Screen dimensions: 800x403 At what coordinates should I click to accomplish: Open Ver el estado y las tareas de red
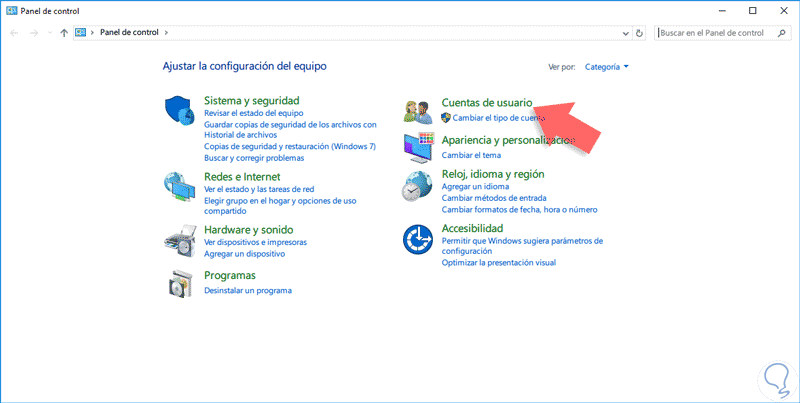click(259, 189)
